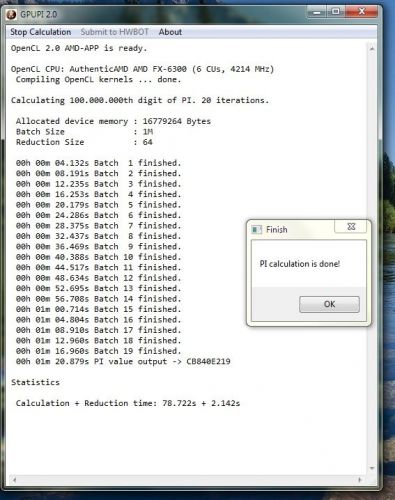Close the Finish dialog

pos(351,227)
